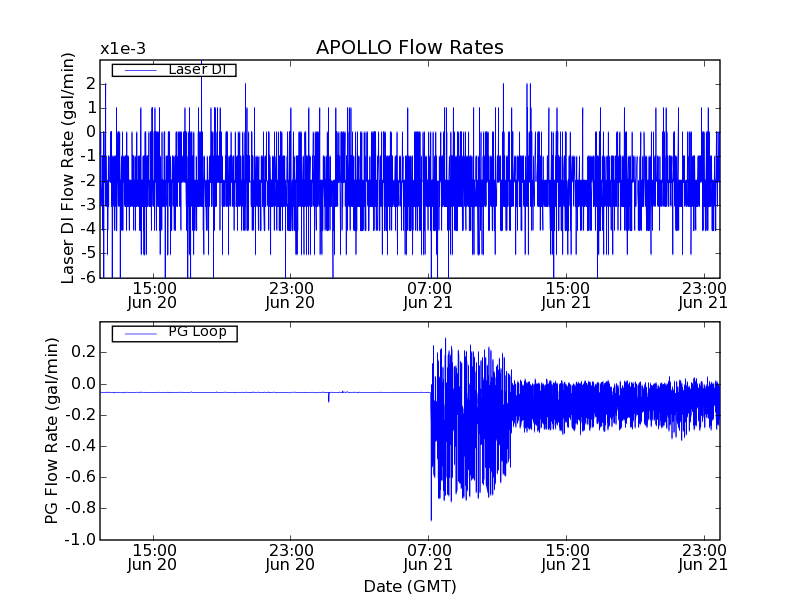Click bottom chart 07:00 Jun 21 tick label
Image resolution: width=800 pixels, height=600 pixels.
point(428,558)
